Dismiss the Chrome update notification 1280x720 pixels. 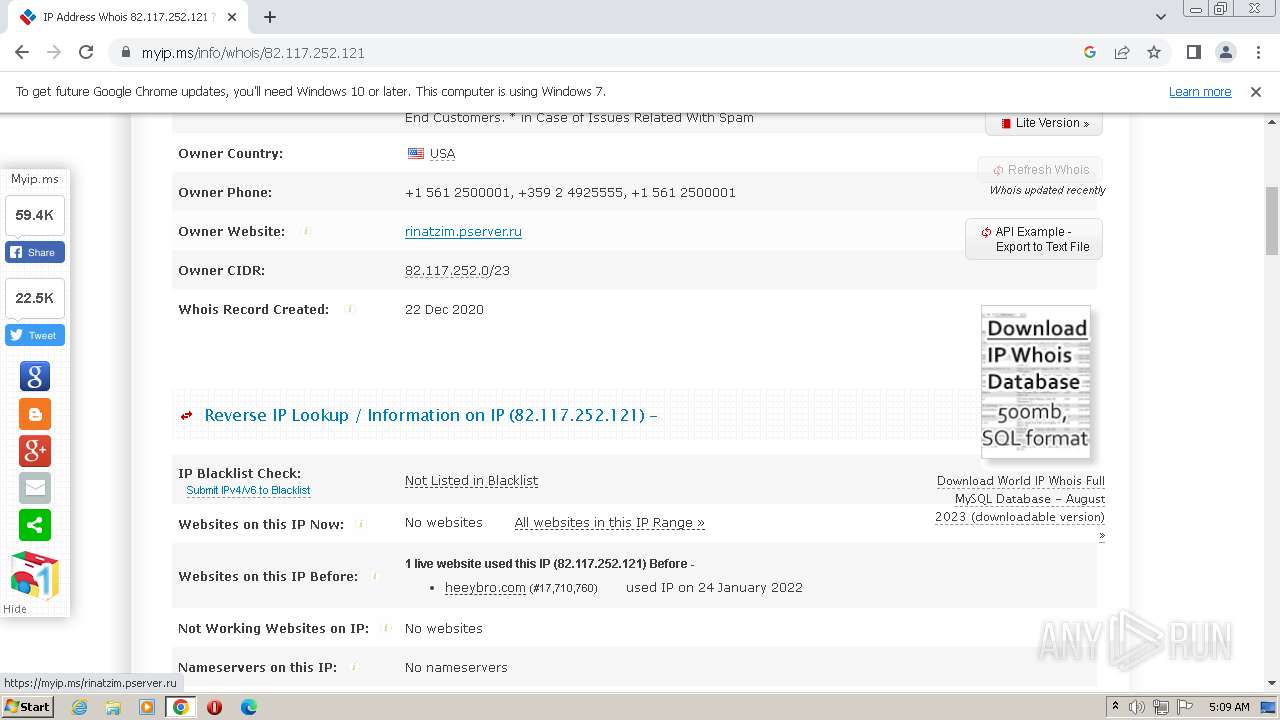tap(1256, 91)
